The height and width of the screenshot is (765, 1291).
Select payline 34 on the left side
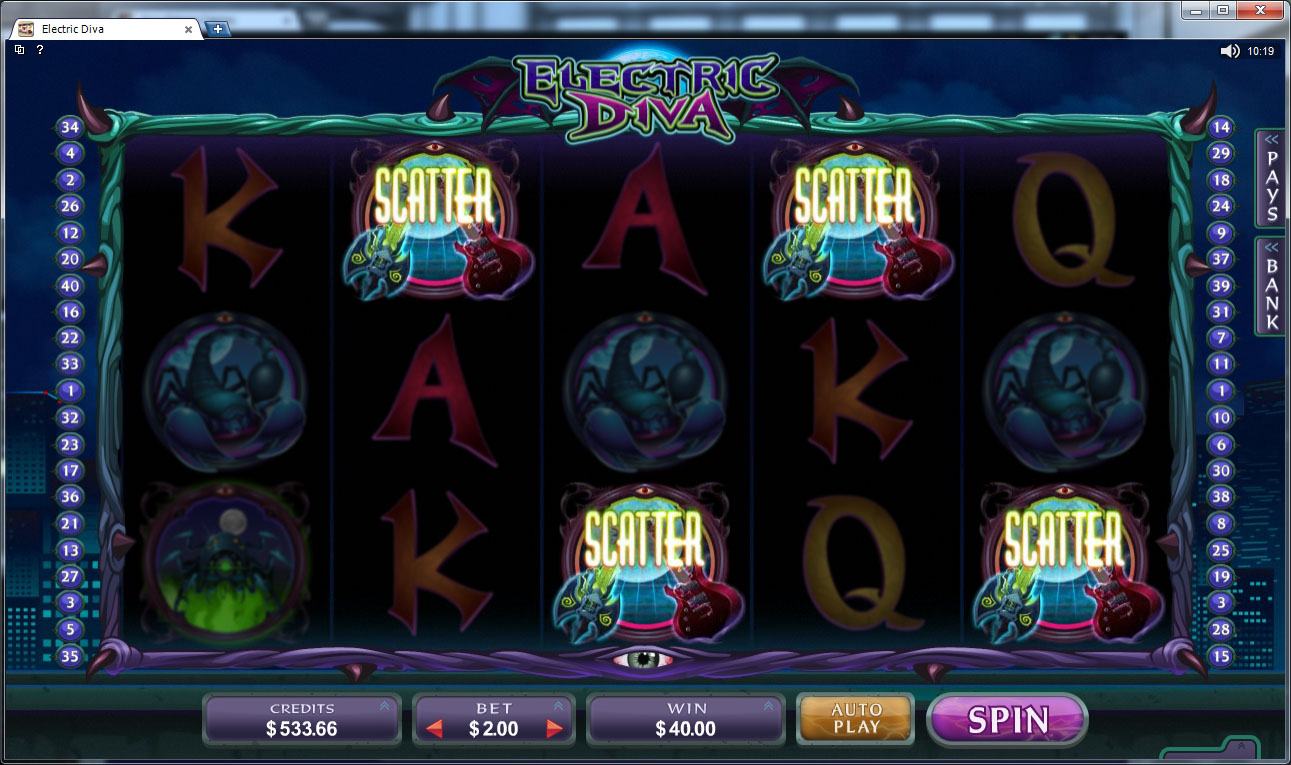(x=70, y=127)
